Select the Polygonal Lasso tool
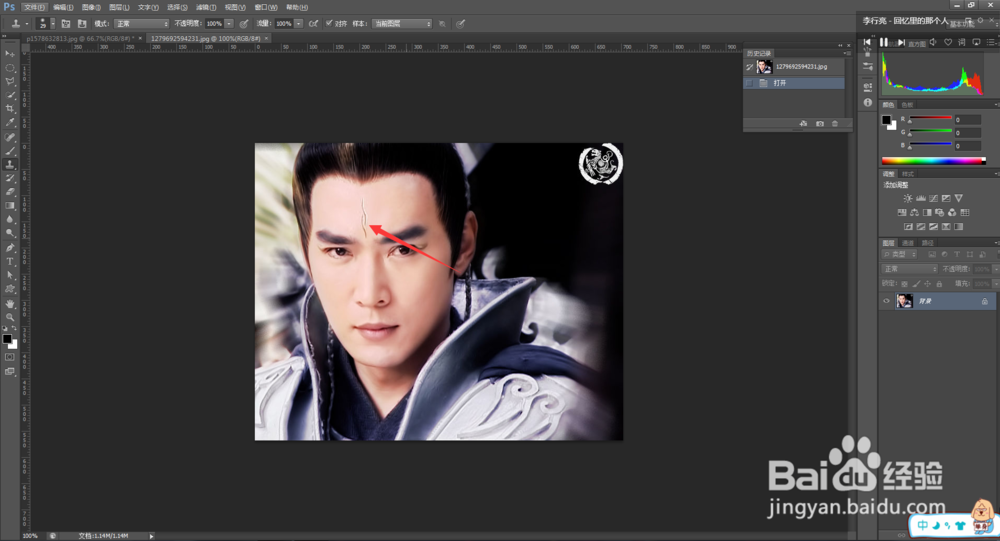The height and width of the screenshot is (541, 1000). pyautogui.click(x=10, y=82)
